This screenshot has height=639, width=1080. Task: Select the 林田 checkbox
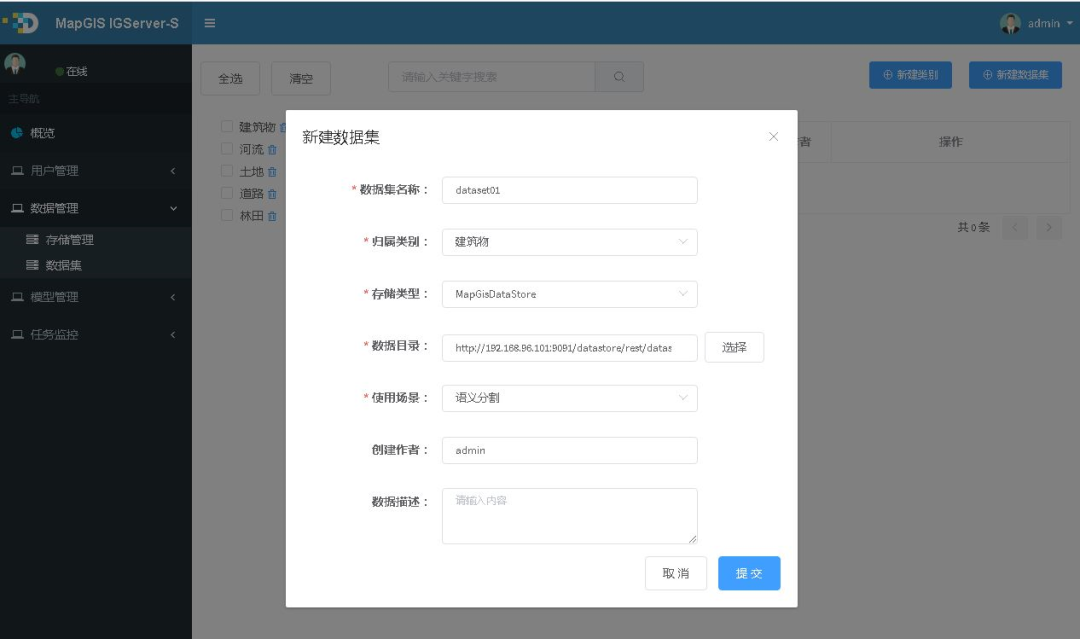click(x=227, y=215)
